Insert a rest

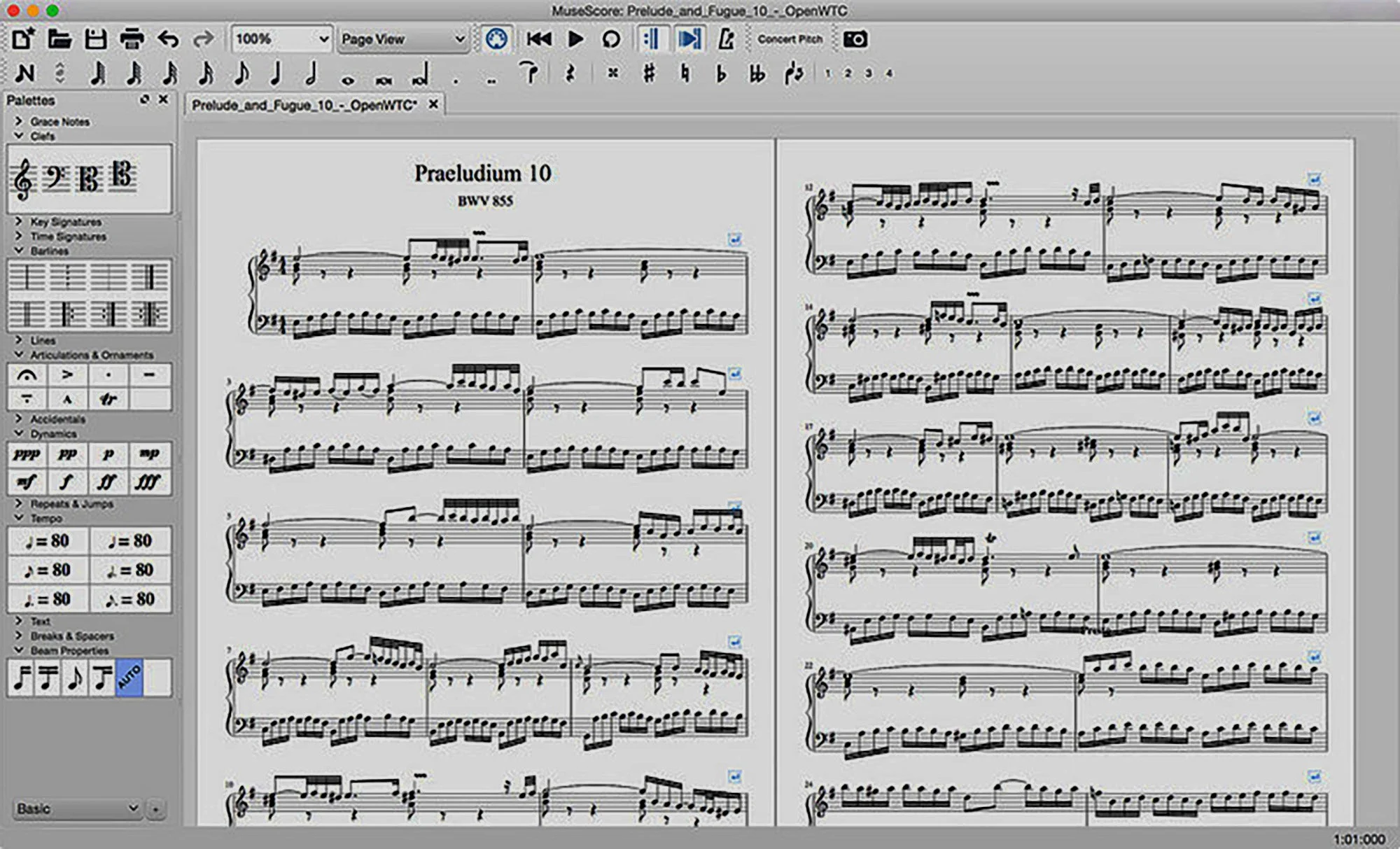click(570, 73)
